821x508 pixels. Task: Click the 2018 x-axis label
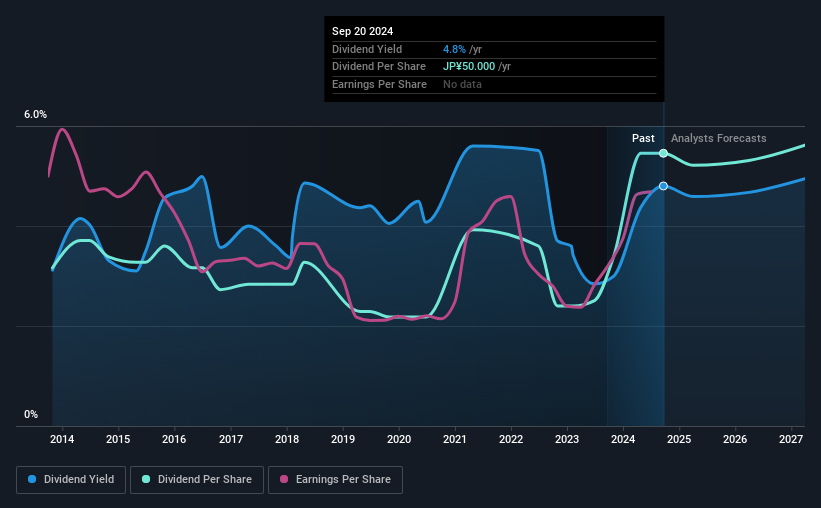[287, 439]
